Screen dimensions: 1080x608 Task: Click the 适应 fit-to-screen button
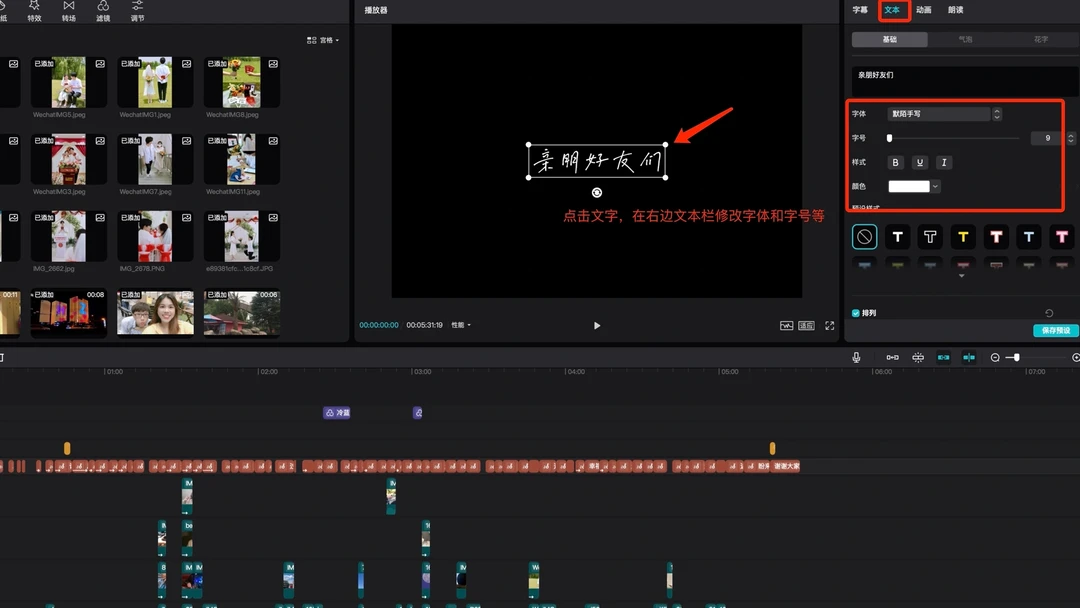[x=807, y=326]
